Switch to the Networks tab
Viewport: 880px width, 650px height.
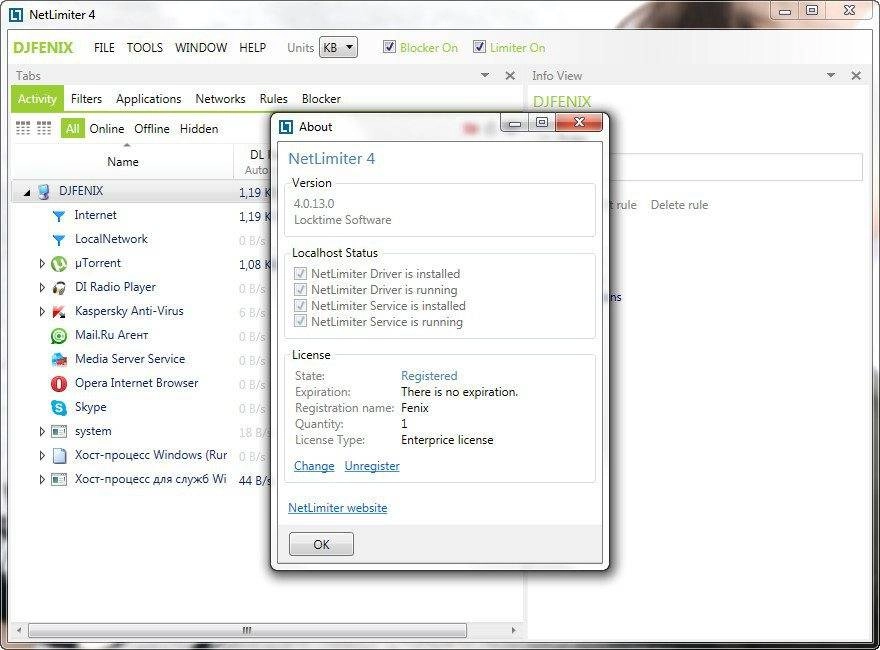[x=220, y=99]
